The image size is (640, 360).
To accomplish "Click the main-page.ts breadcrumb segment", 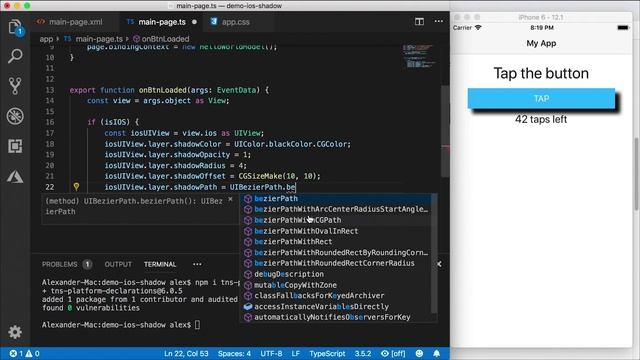I will click(x=99, y=39).
